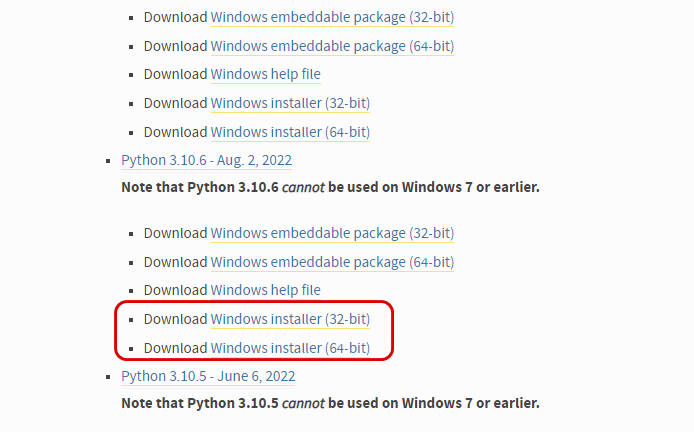Click the italic word cannot in the 3.10.6 note
This screenshot has width=694, height=432.
point(303,188)
